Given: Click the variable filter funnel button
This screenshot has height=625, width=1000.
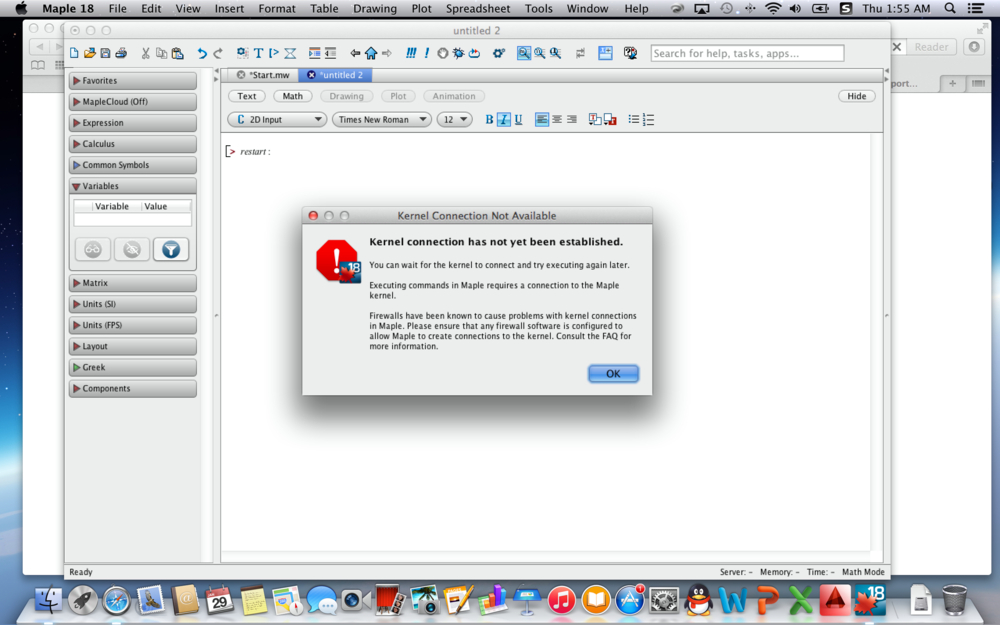Looking at the screenshot, I should (171, 249).
